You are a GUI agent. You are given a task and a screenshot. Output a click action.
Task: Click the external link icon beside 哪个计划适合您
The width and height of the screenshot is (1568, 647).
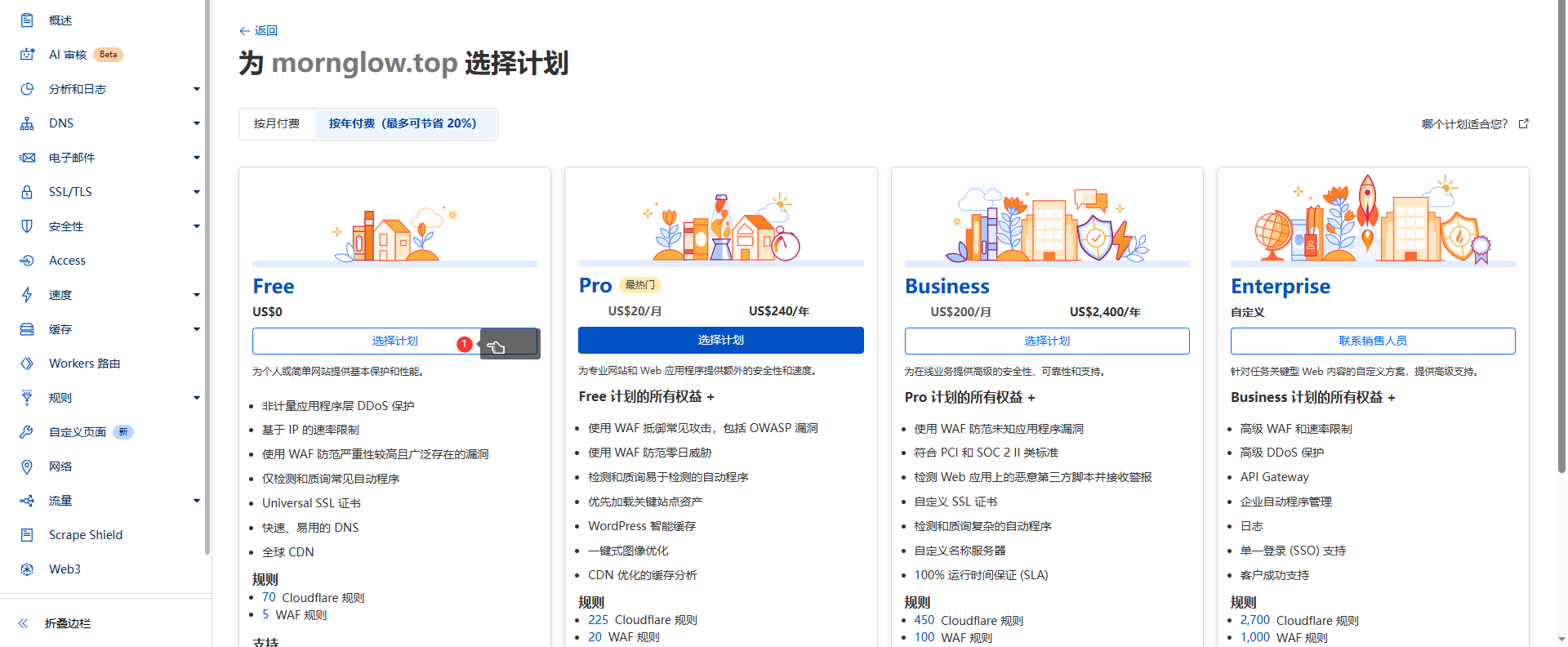[1523, 124]
